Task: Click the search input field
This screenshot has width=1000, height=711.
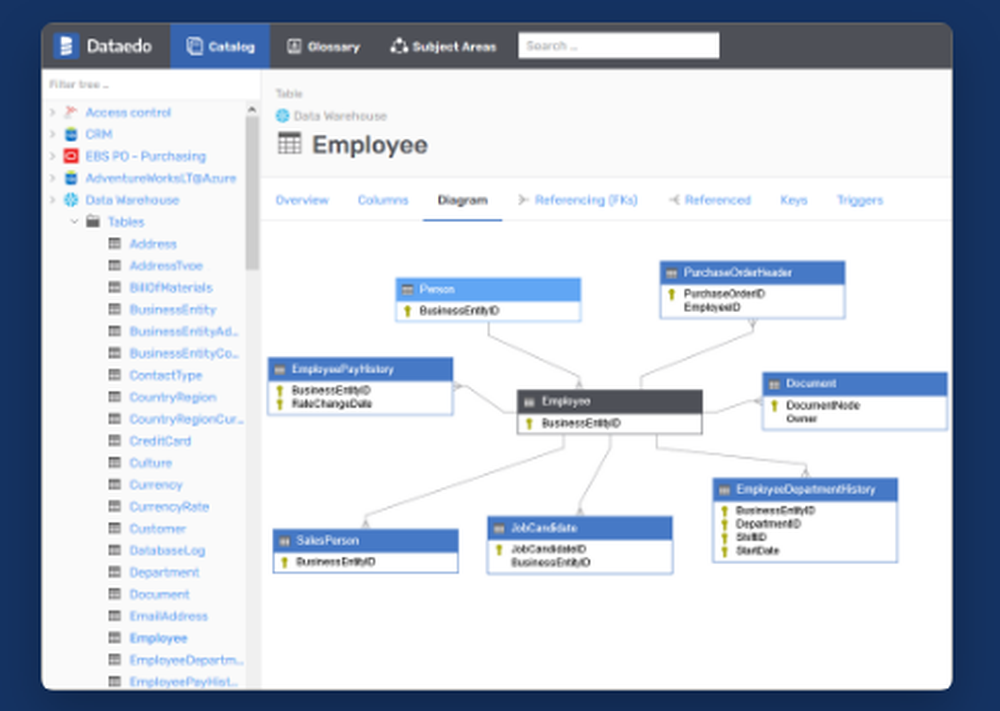Action: coord(619,46)
